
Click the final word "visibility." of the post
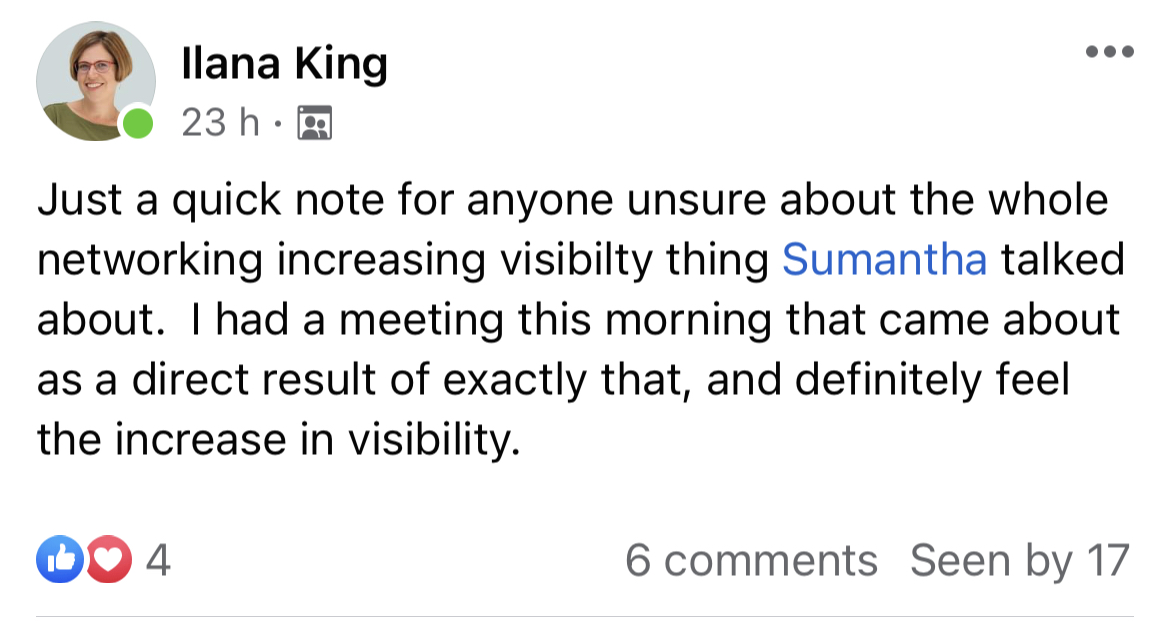click(434, 439)
